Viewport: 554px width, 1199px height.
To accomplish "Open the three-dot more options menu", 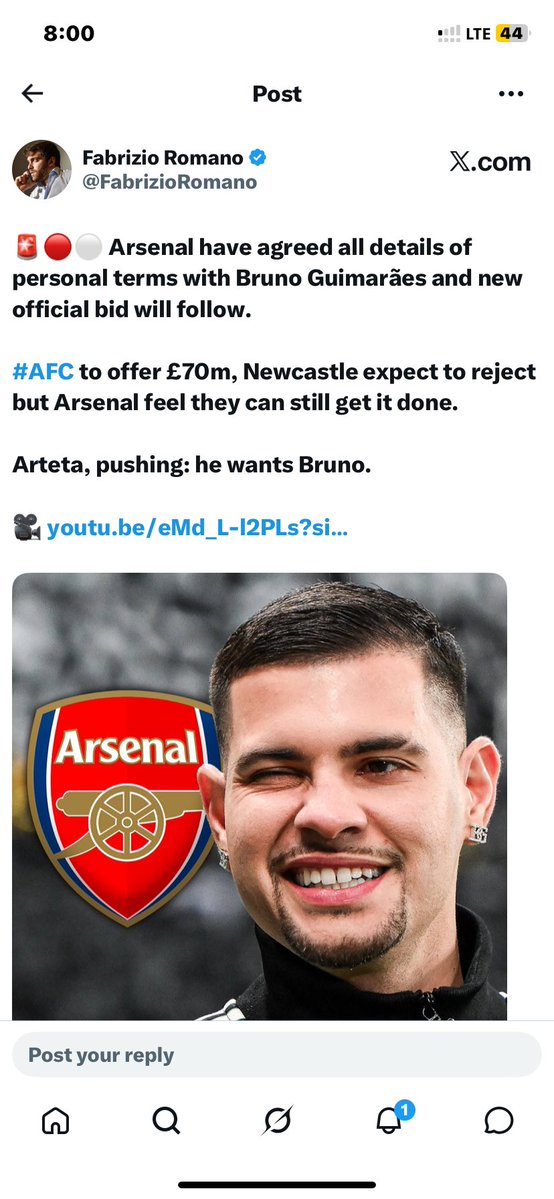I will 510,94.
